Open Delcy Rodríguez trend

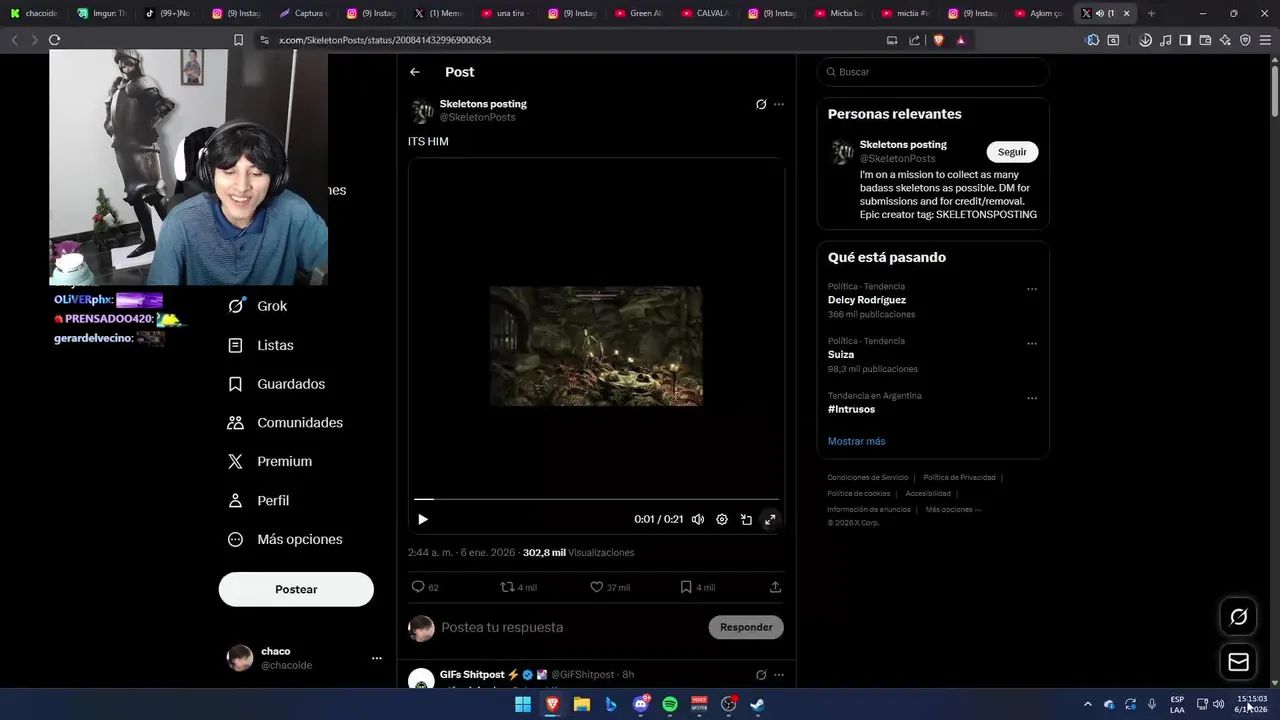[867, 300]
